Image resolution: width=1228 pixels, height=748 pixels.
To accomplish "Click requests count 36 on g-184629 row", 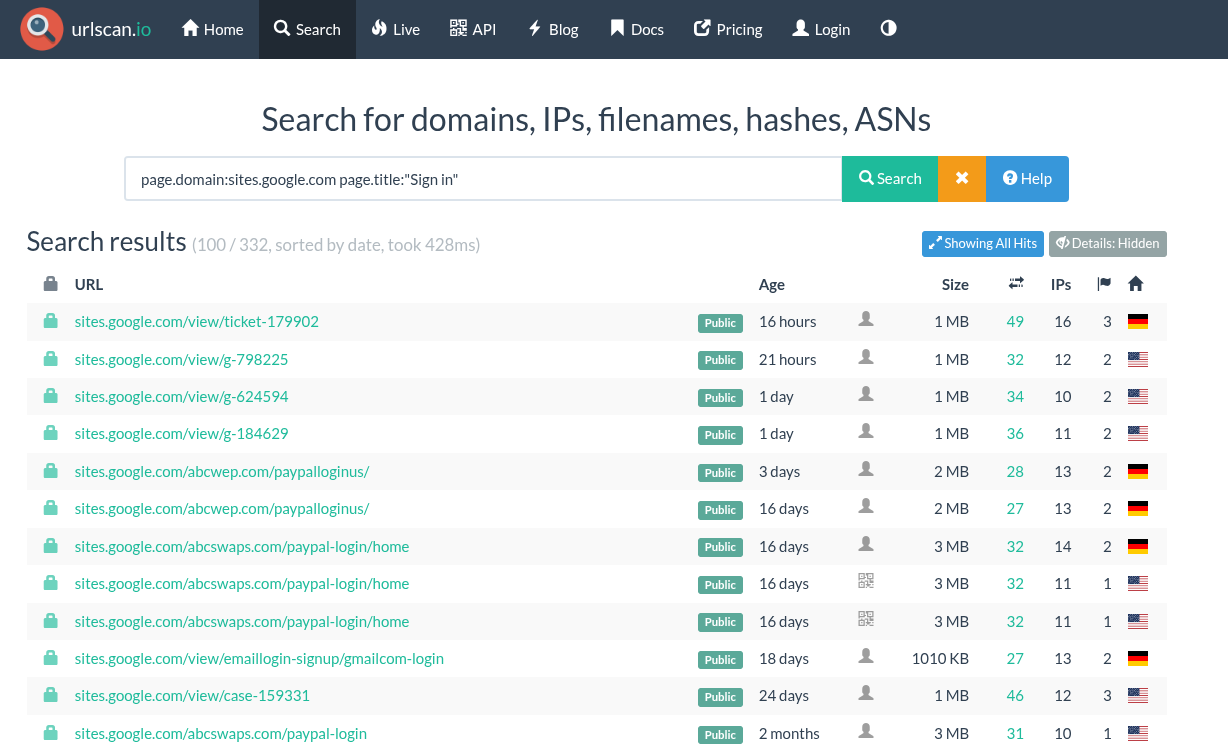I will tap(1015, 434).
